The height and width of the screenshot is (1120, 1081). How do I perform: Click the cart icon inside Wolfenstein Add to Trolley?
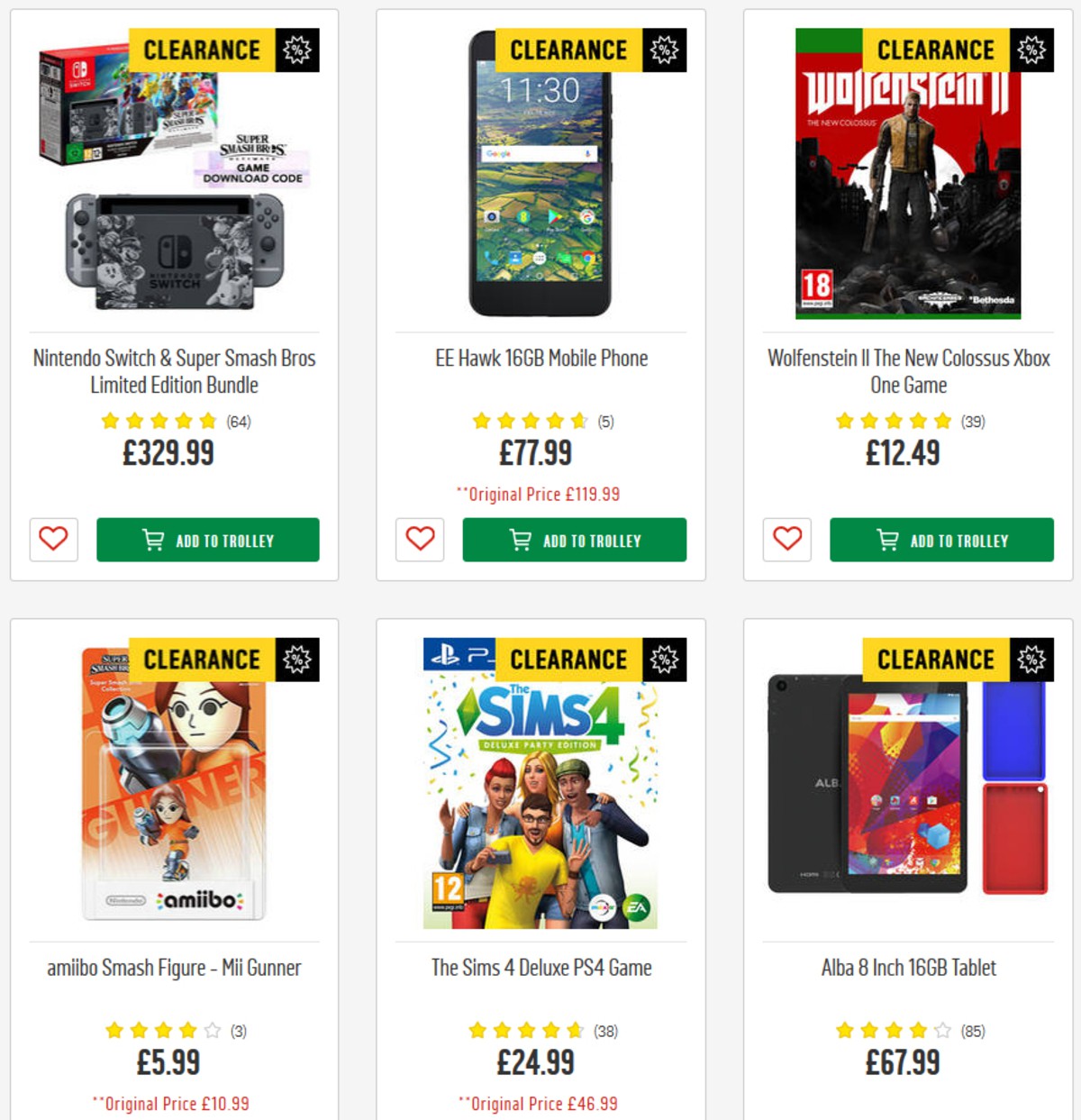pos(888,541)
